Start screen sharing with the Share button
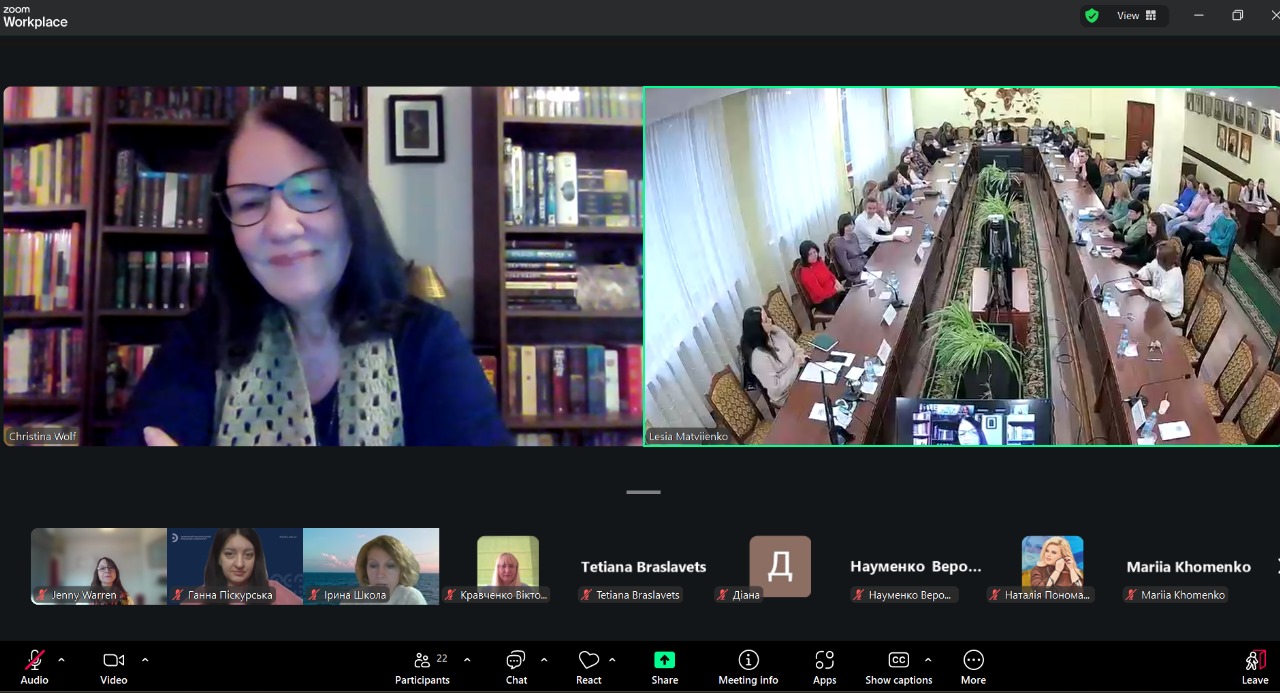The image size is (1280, 693). (664, 667)
